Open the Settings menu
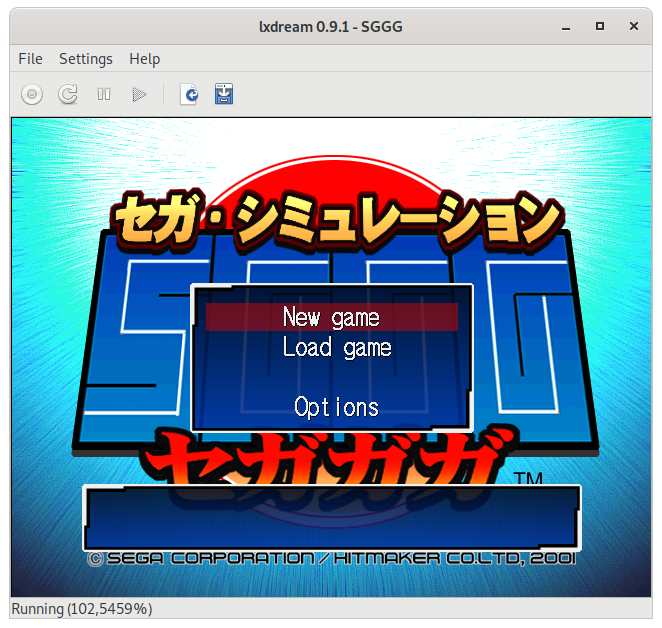 (x=86, y=59)
